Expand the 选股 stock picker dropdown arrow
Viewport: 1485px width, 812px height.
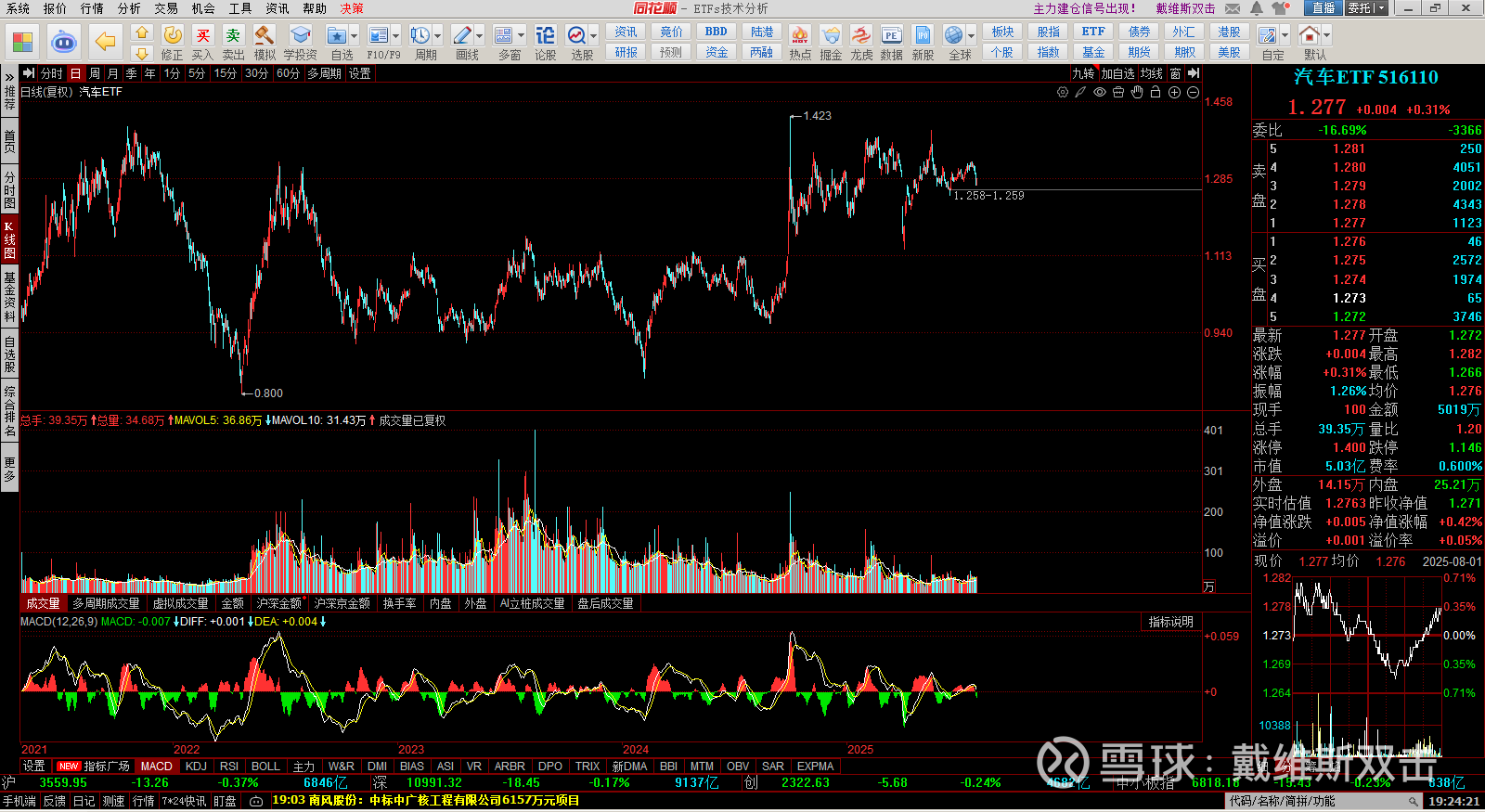point(593,36)
